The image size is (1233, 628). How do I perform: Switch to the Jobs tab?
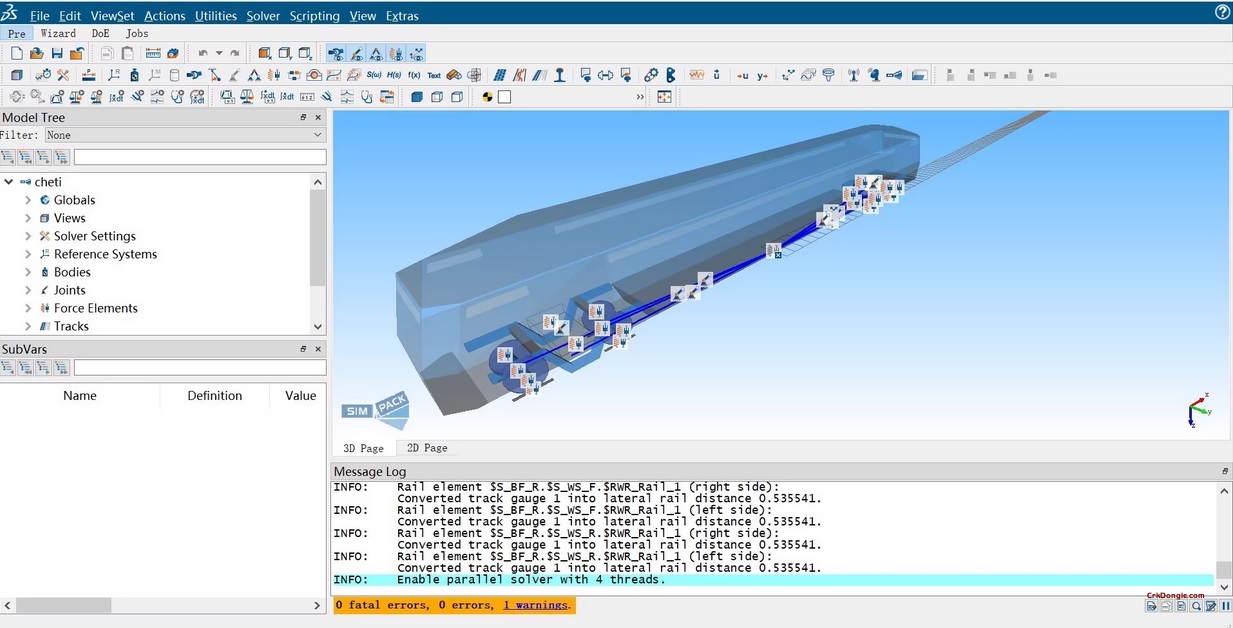[x=137, y=33]
